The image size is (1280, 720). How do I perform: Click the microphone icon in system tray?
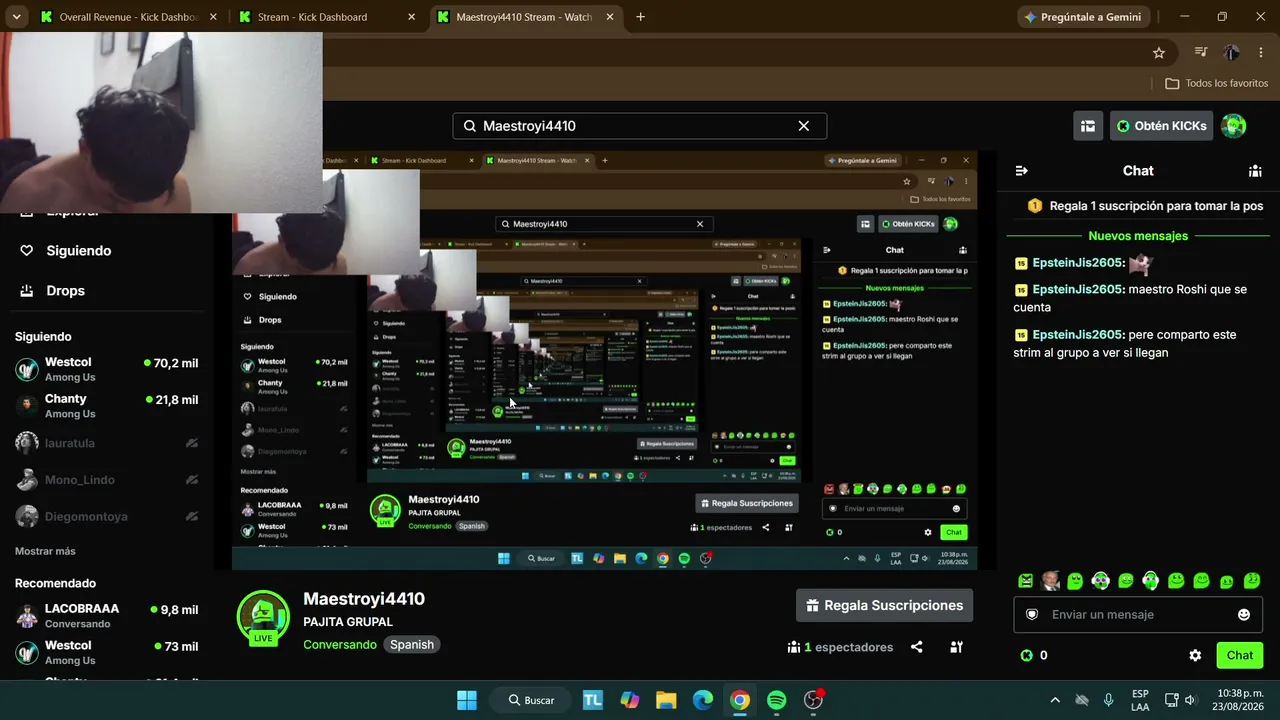(x=1108, y=700)
